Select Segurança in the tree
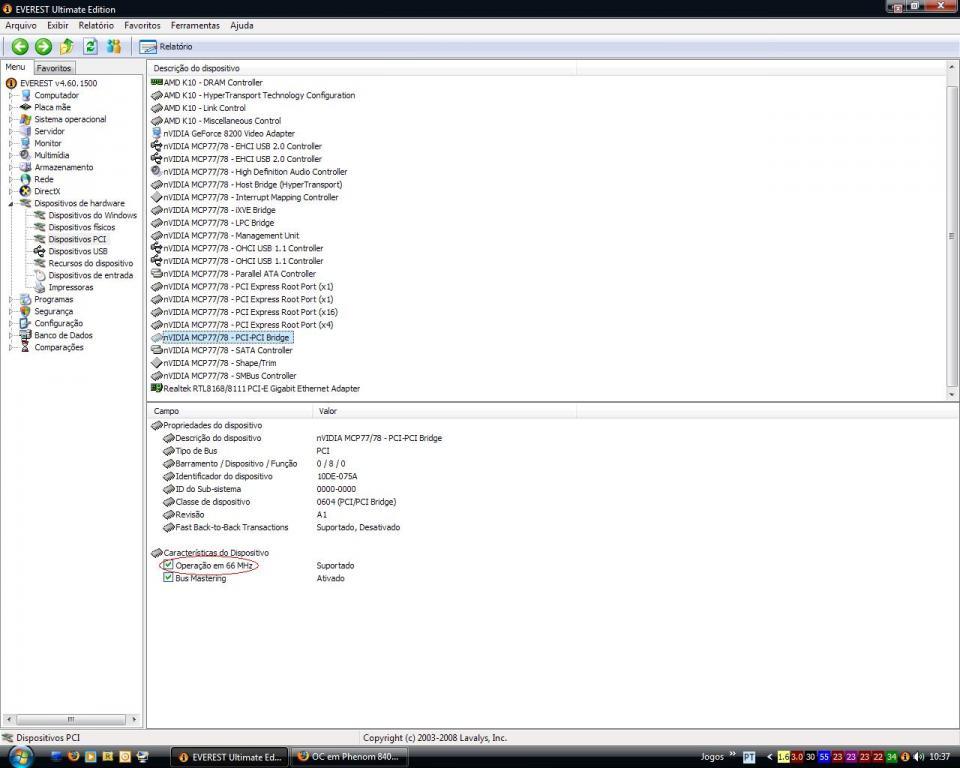 53,311
